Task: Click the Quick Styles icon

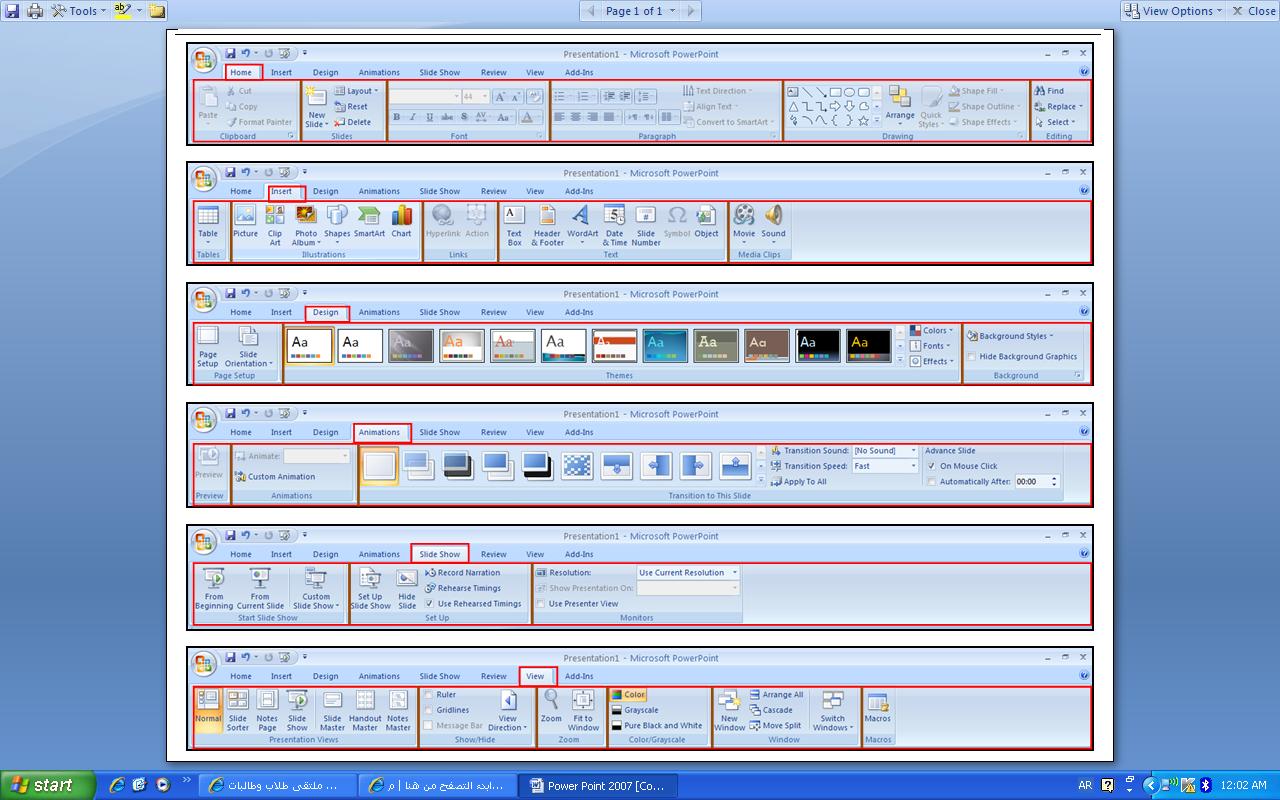Action: coord(931,98)
